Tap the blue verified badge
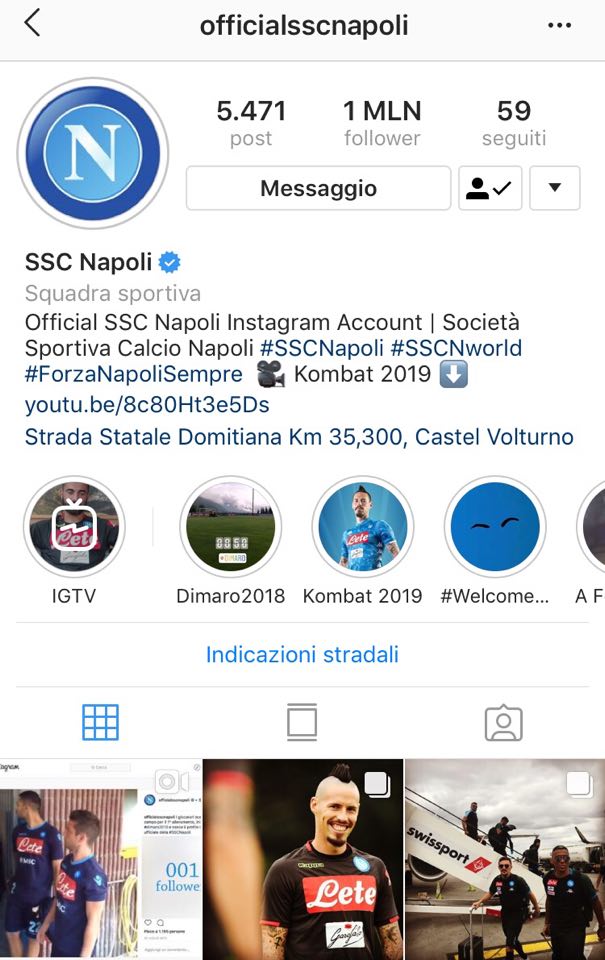This screenshot has height=960, width=605. (170, 263)
